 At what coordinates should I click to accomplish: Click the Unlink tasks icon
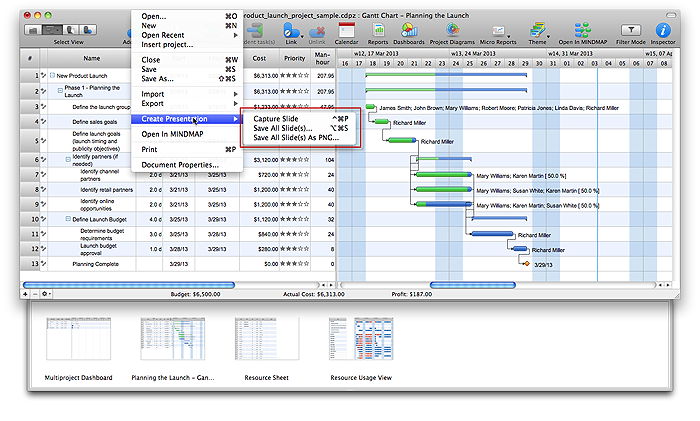[x=317, y=31]
